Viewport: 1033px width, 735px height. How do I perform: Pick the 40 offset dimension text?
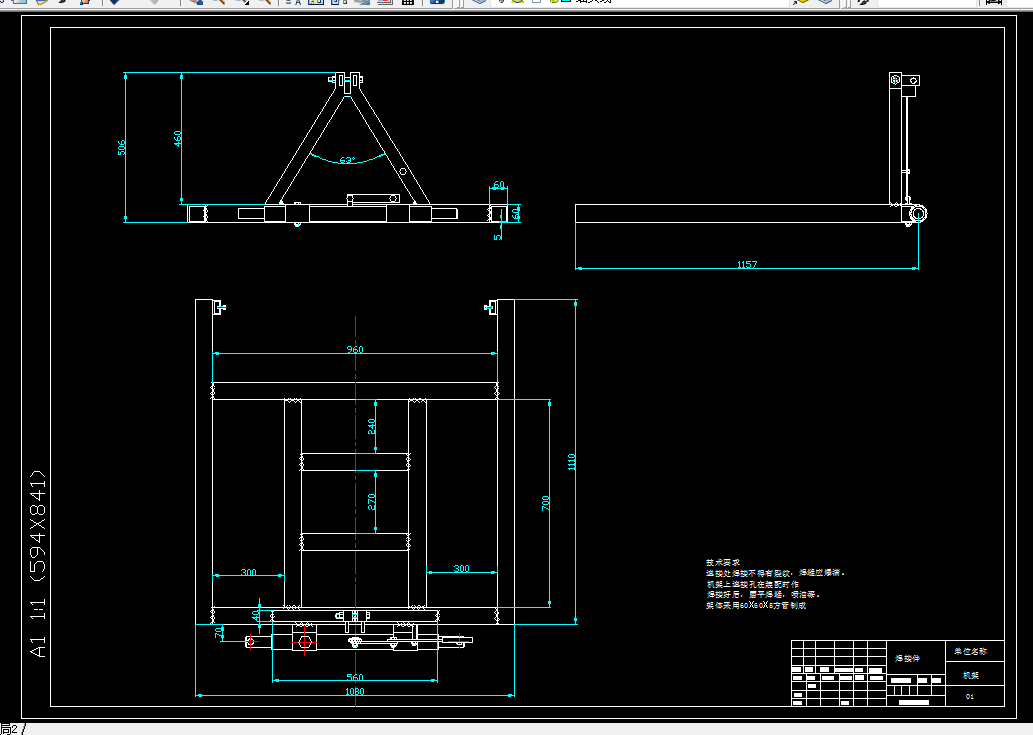(256, 615)
